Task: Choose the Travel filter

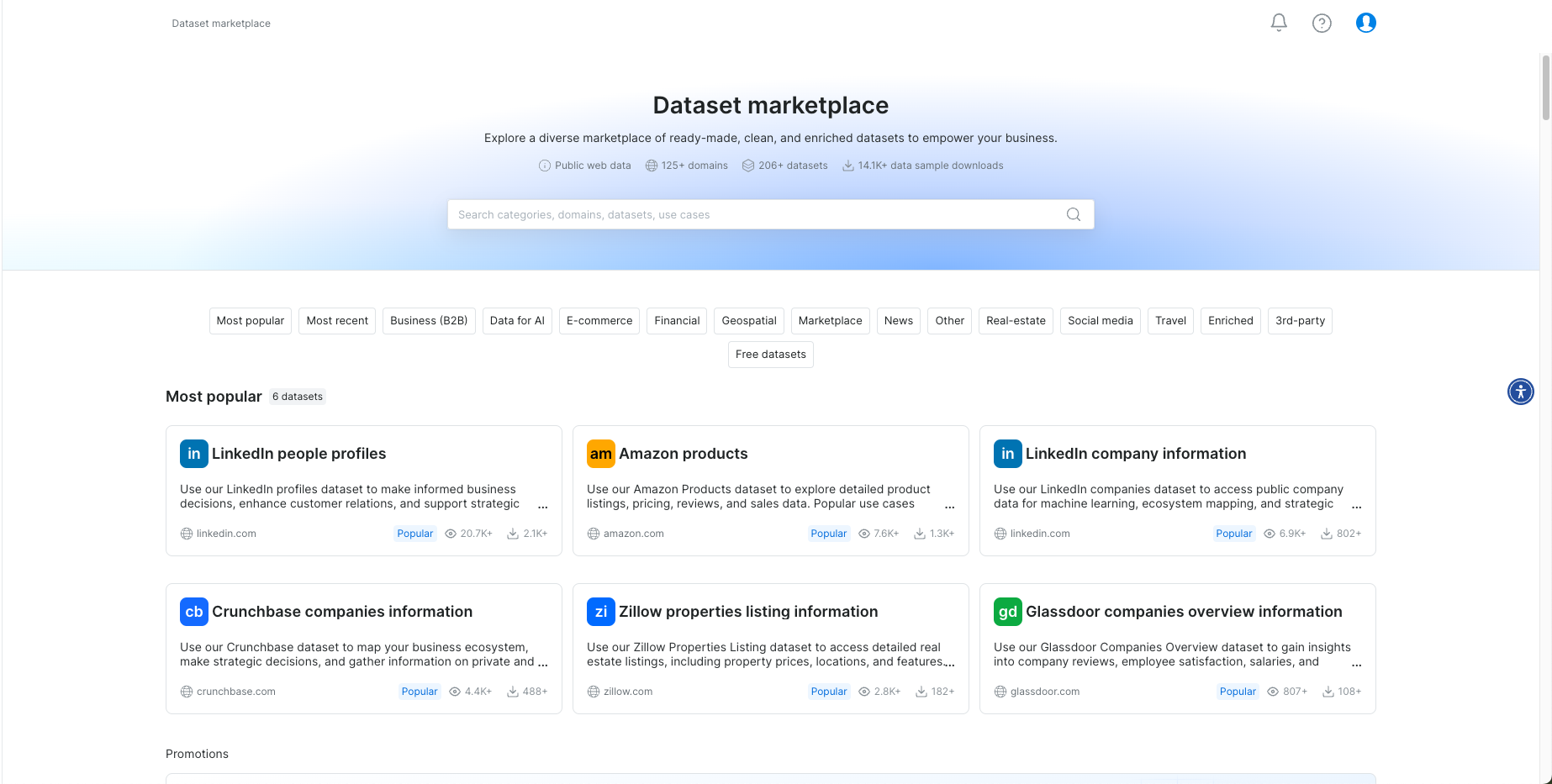Action: coord(1170,321)
